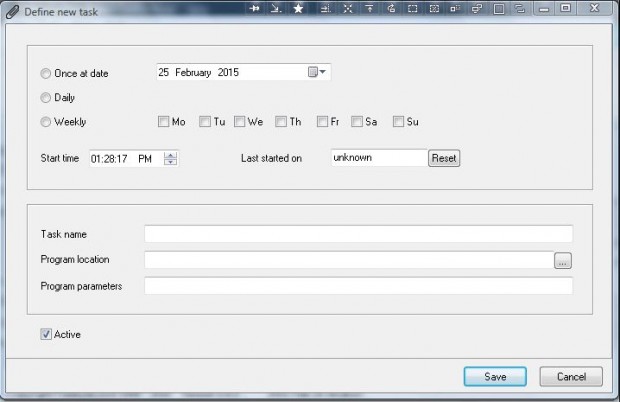Open the date picker calendar dropdown
This screenshot has width=620, height=402.
click(317, 72)
